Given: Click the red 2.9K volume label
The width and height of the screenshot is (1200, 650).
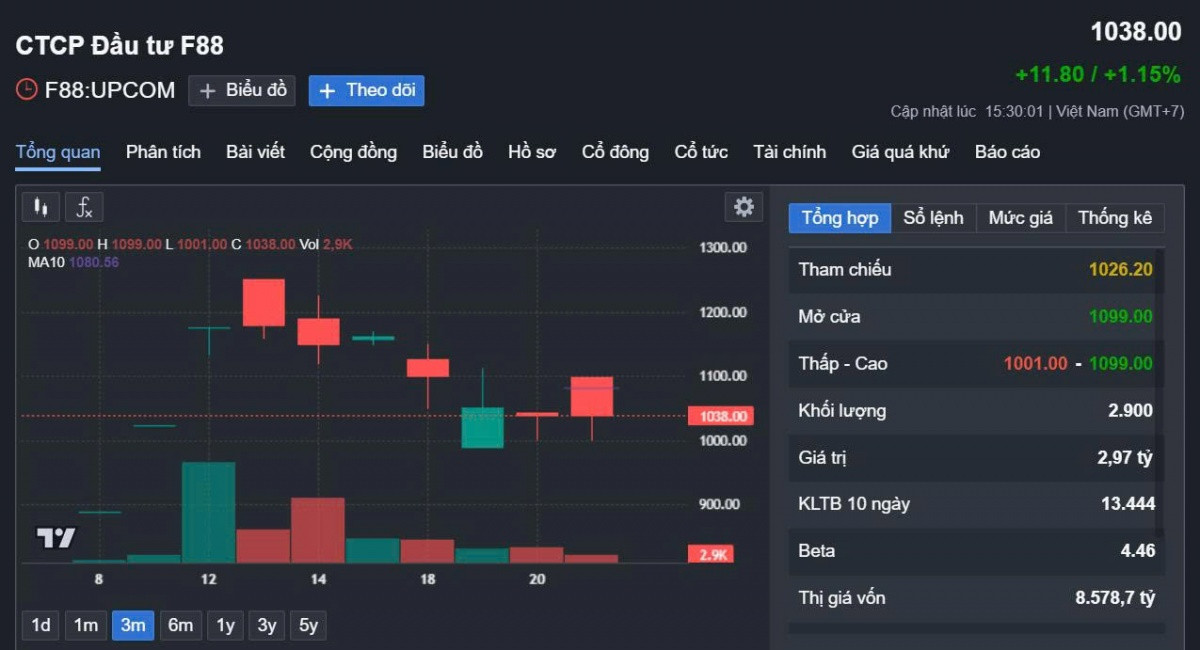Looking at the screenshot, I should coord(711,554).
